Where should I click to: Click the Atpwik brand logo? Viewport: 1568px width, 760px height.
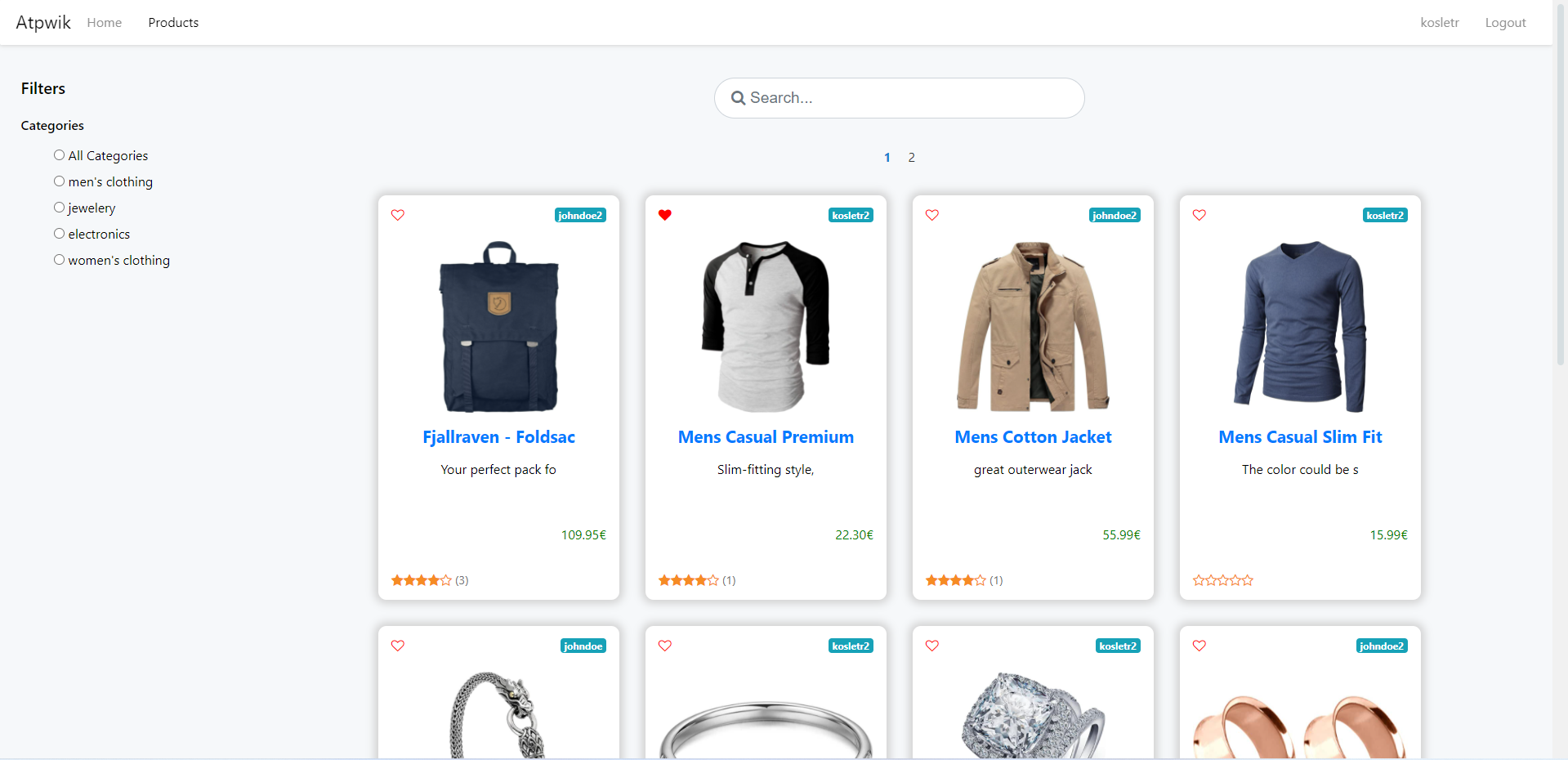[x=43, y=23]
